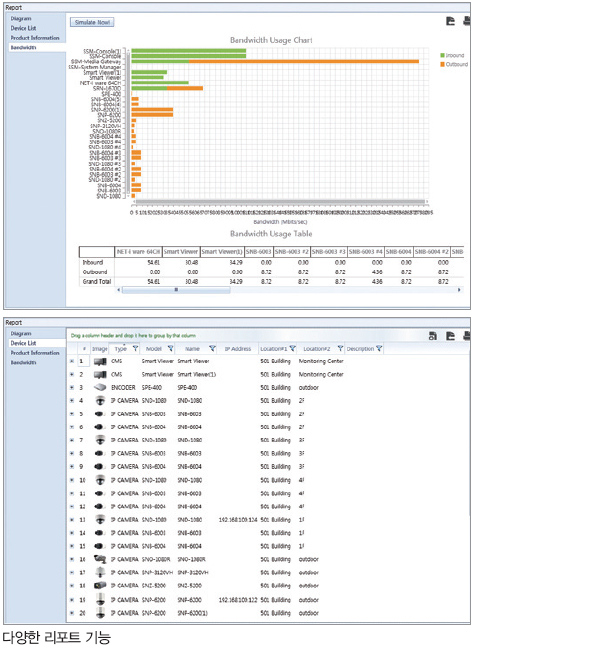Click the Inbound green legend swatch
Image resolution: width=600 pixels, height=649 pixels.
click(443, 55)
